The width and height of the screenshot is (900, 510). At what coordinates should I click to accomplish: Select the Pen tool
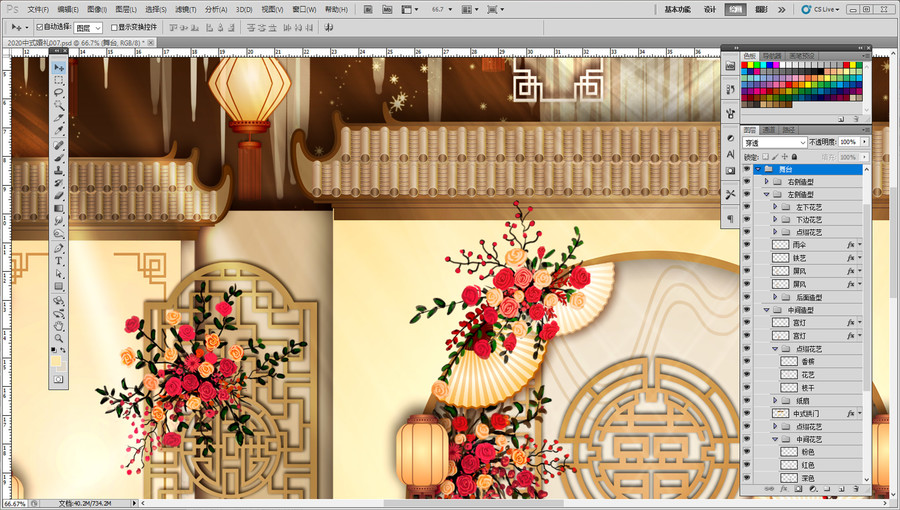(59, 248)
